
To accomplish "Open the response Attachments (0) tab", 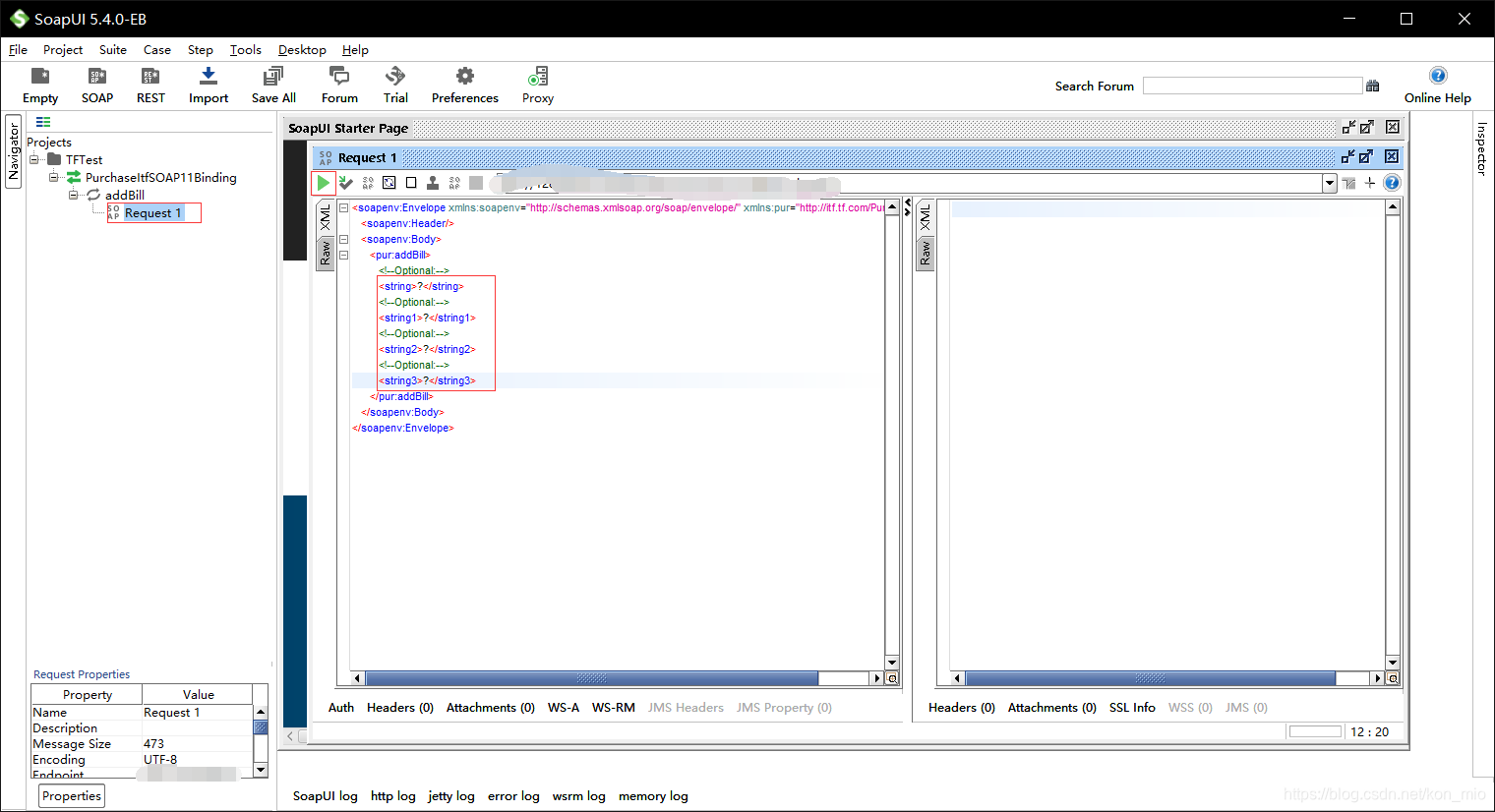I will pos(1052,707).
